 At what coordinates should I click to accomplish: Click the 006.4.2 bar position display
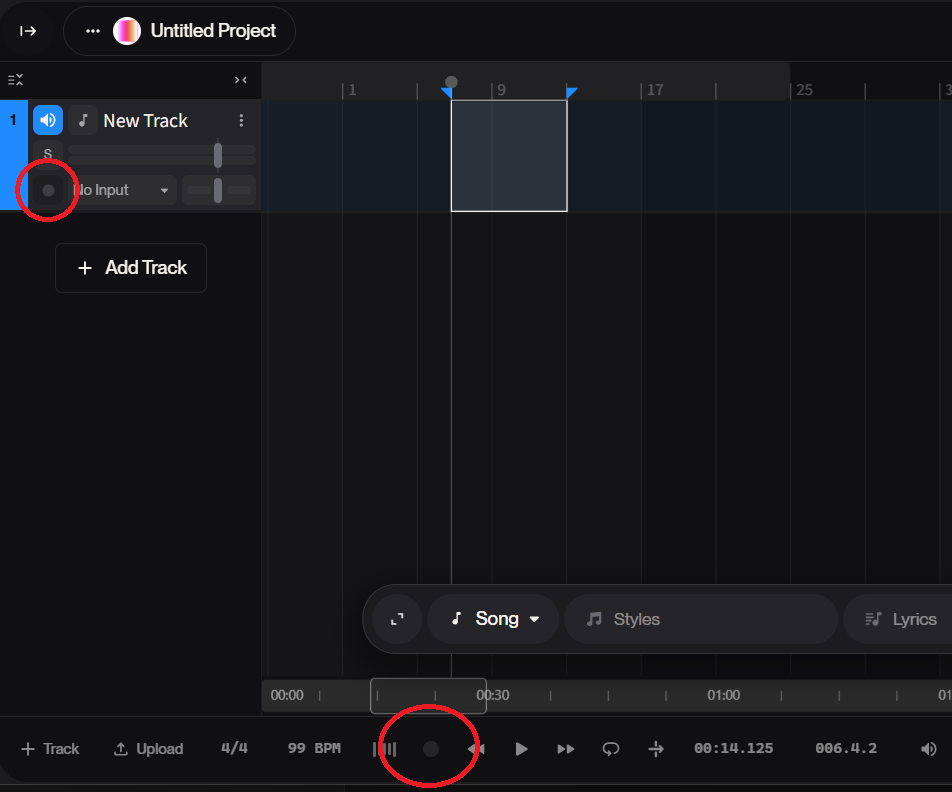846,748
